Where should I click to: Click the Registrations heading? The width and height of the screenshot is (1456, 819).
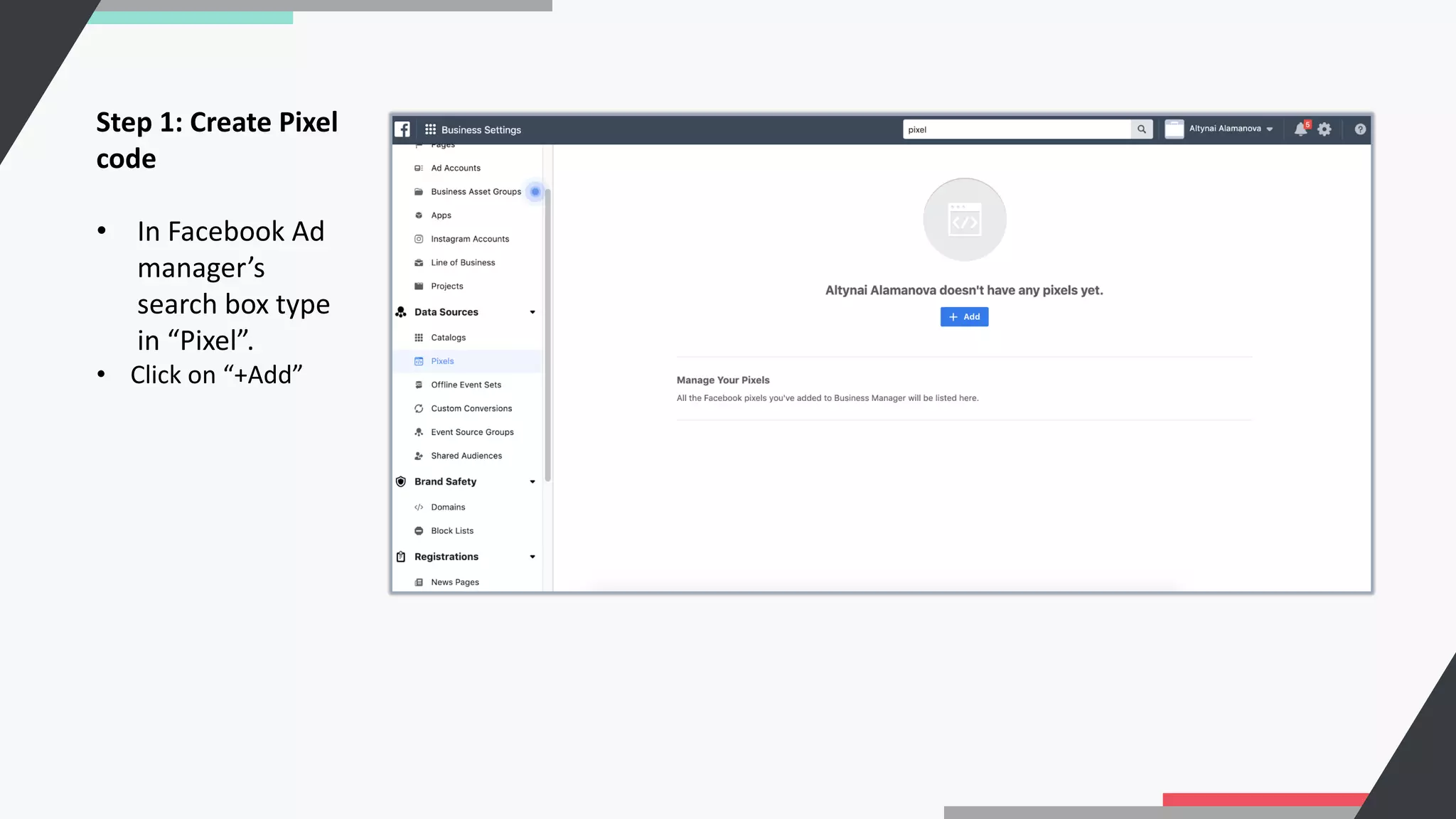pos(446,557)
